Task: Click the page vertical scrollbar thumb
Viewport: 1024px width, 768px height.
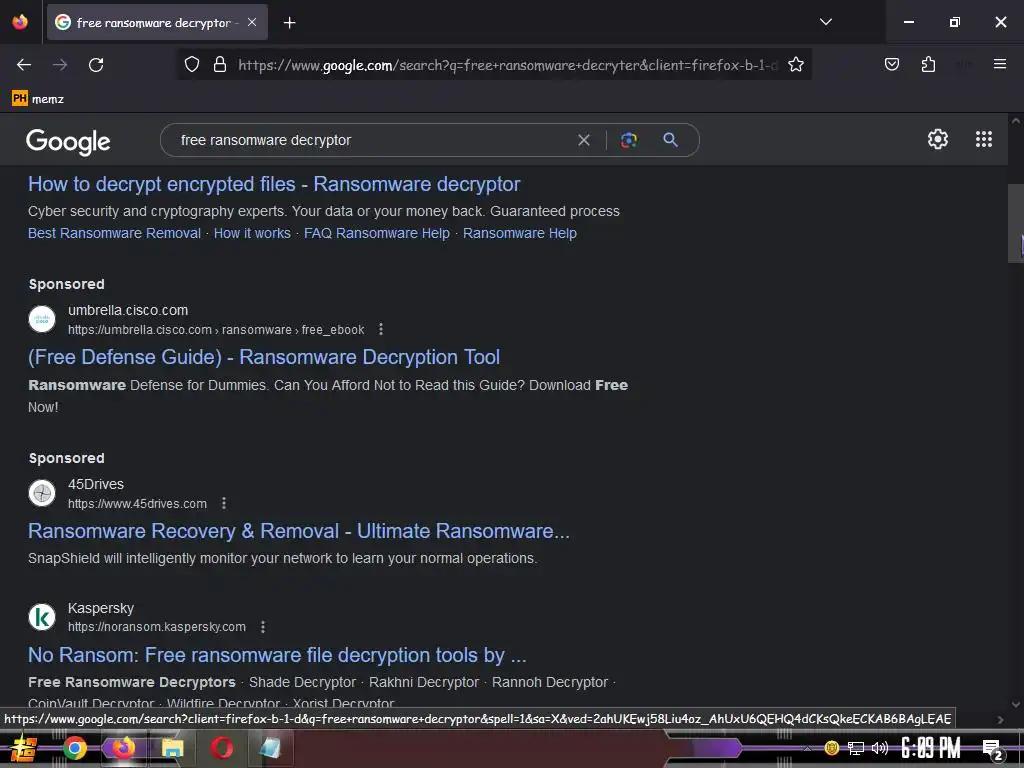Action: [1016, 223]
